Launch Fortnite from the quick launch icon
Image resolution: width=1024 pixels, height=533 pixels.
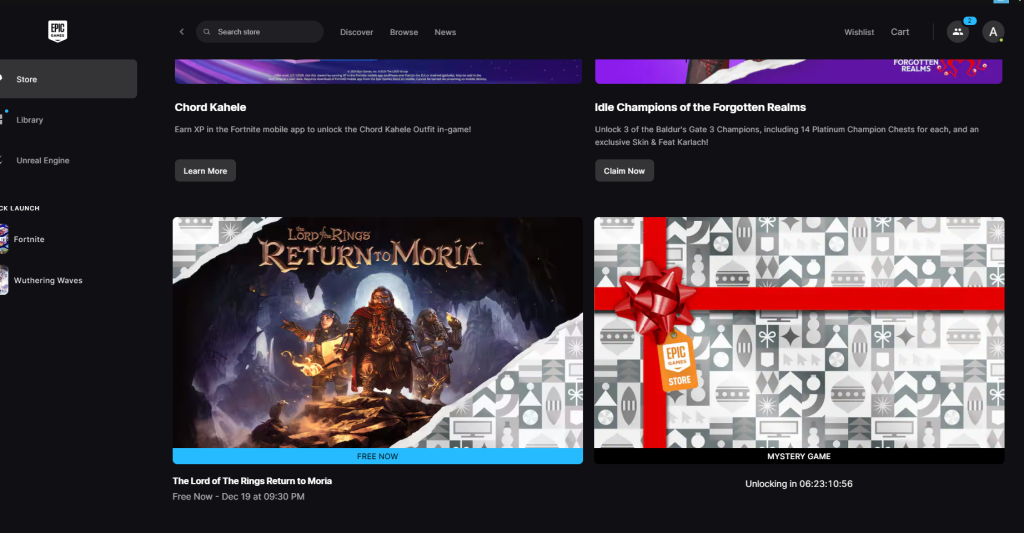tap(4, 239)
